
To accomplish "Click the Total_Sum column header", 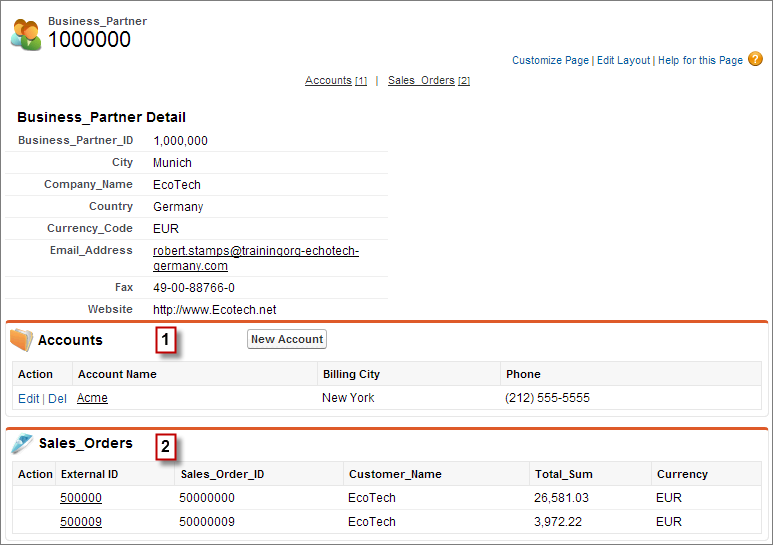I will pos(565,474).
